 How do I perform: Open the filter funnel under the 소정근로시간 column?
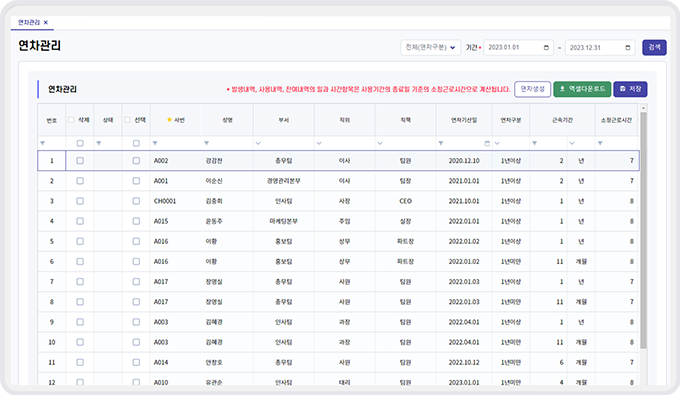(600, 143)
